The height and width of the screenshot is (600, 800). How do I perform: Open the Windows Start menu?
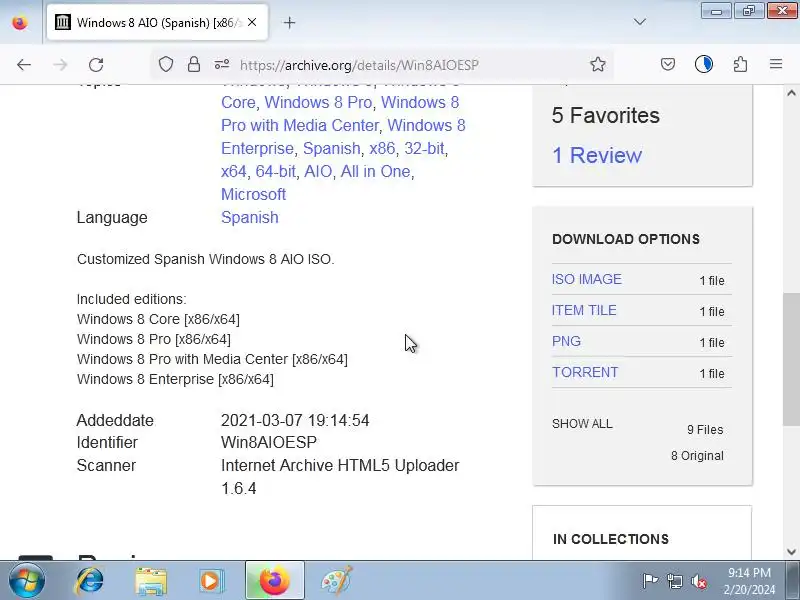pos(26,581)
